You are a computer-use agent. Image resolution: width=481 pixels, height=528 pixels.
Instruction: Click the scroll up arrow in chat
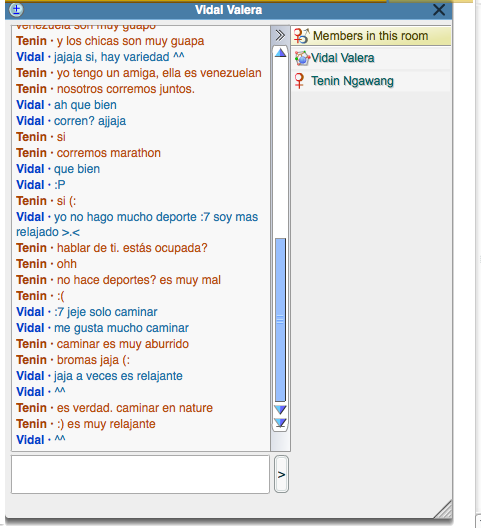click(x=280, y=53)
